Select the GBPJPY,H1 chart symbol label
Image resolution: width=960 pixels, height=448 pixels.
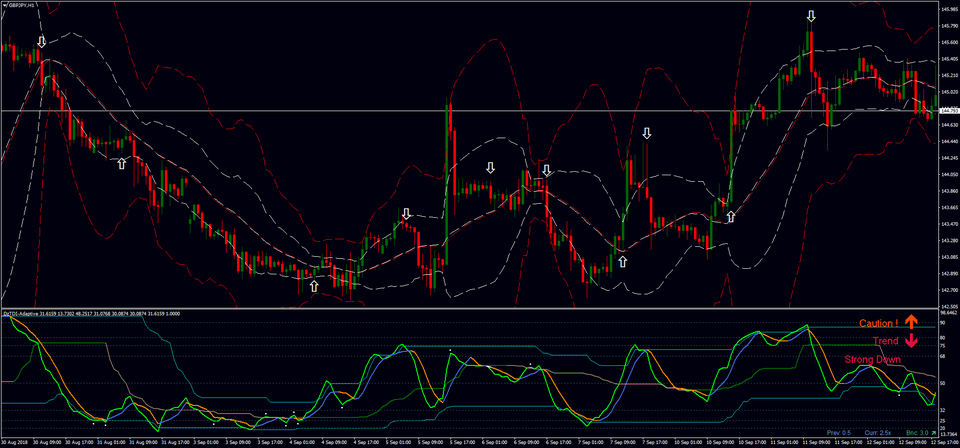tap(22, 6)
